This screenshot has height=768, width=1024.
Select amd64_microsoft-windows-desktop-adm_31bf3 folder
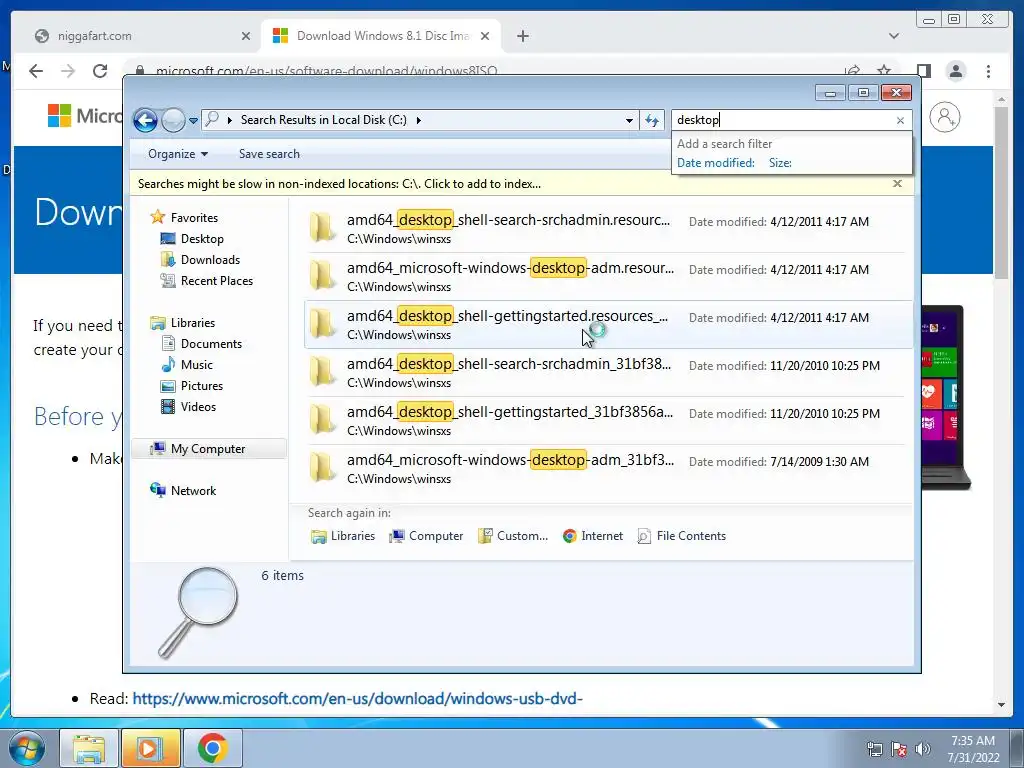[x=607, y=468]
